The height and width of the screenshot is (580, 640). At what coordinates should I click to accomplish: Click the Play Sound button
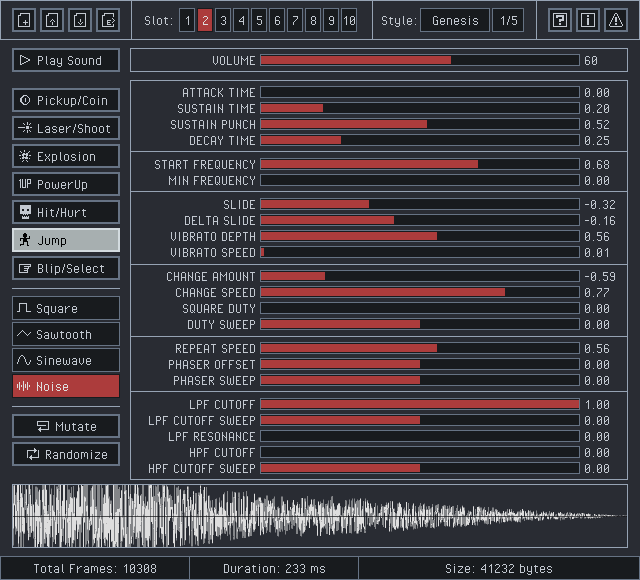pyautogui.click(x=66, y=60)
